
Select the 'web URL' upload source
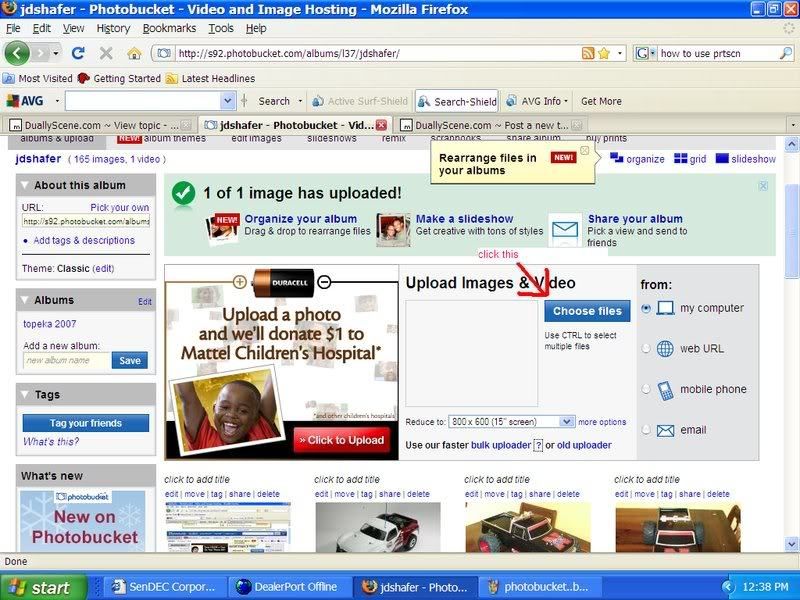click(x=646, y=349)
